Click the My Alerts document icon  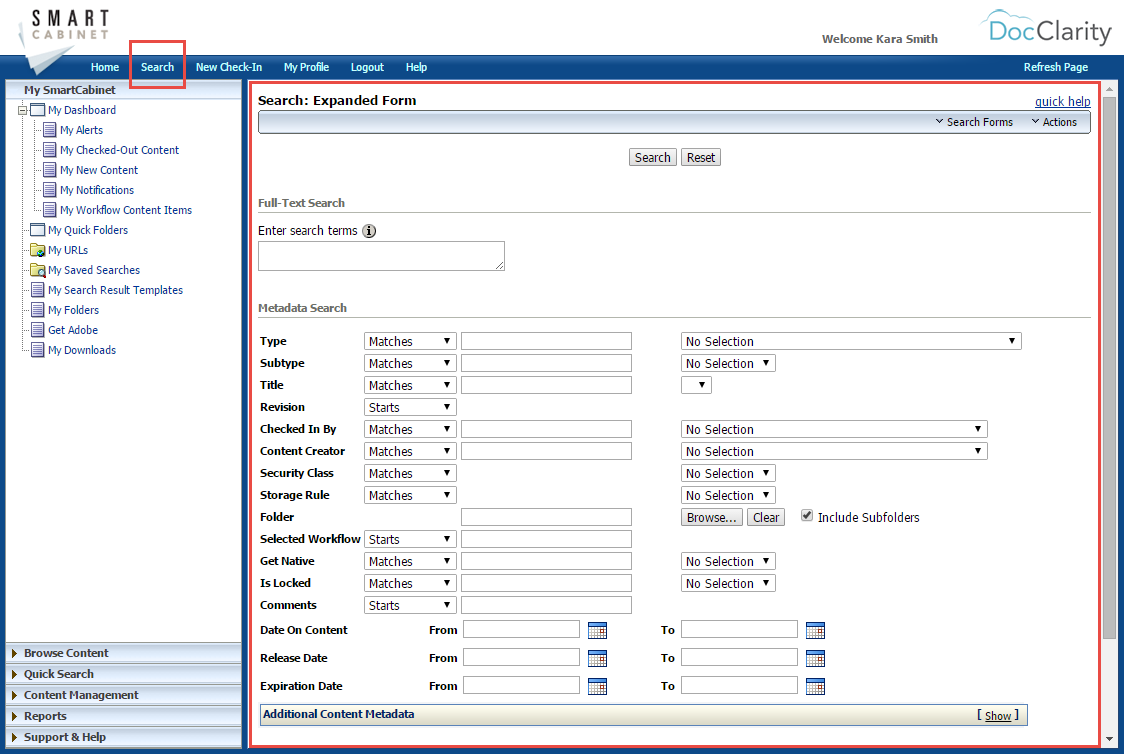pos(48,129)
